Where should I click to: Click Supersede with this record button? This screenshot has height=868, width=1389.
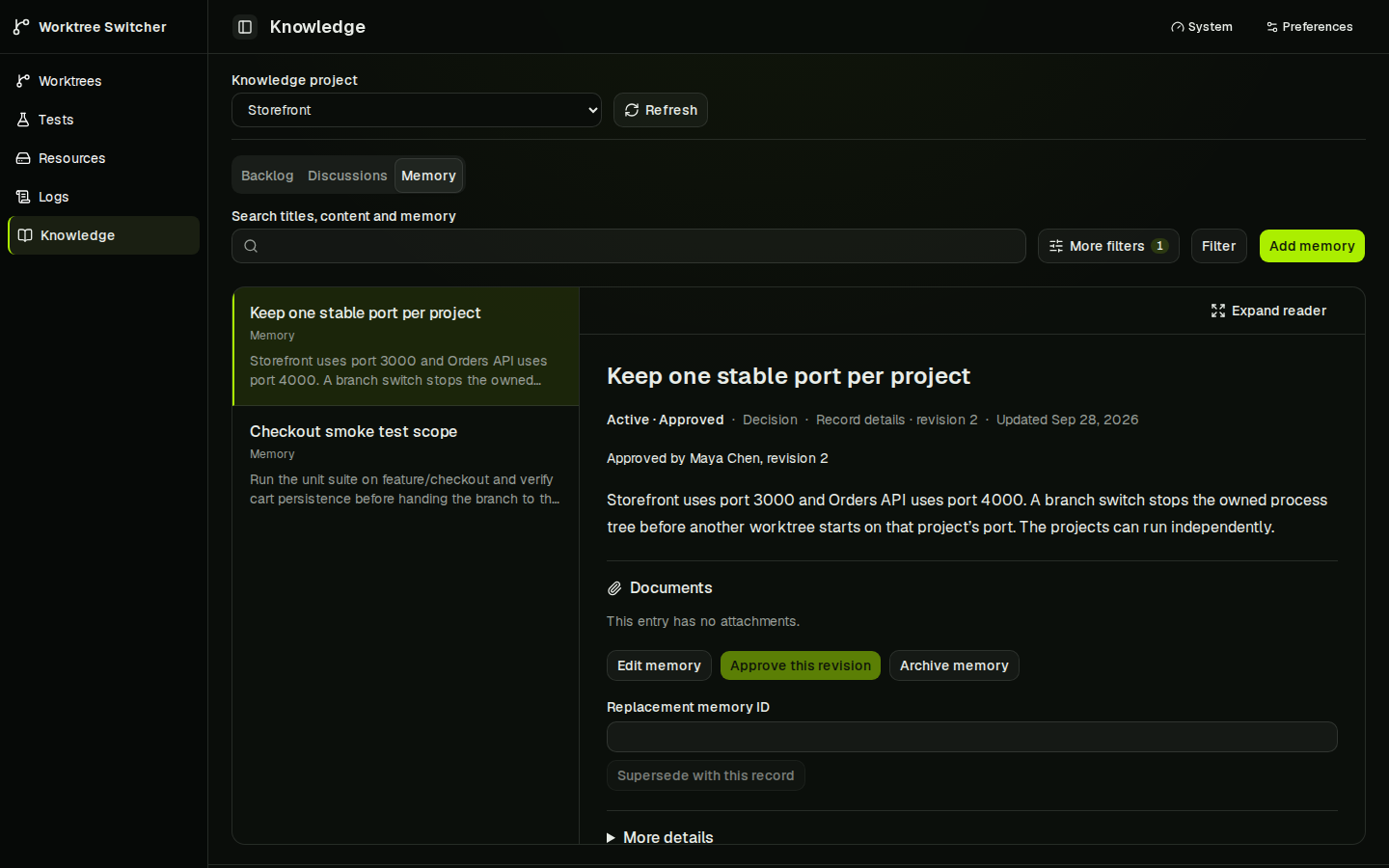[706, 775]
